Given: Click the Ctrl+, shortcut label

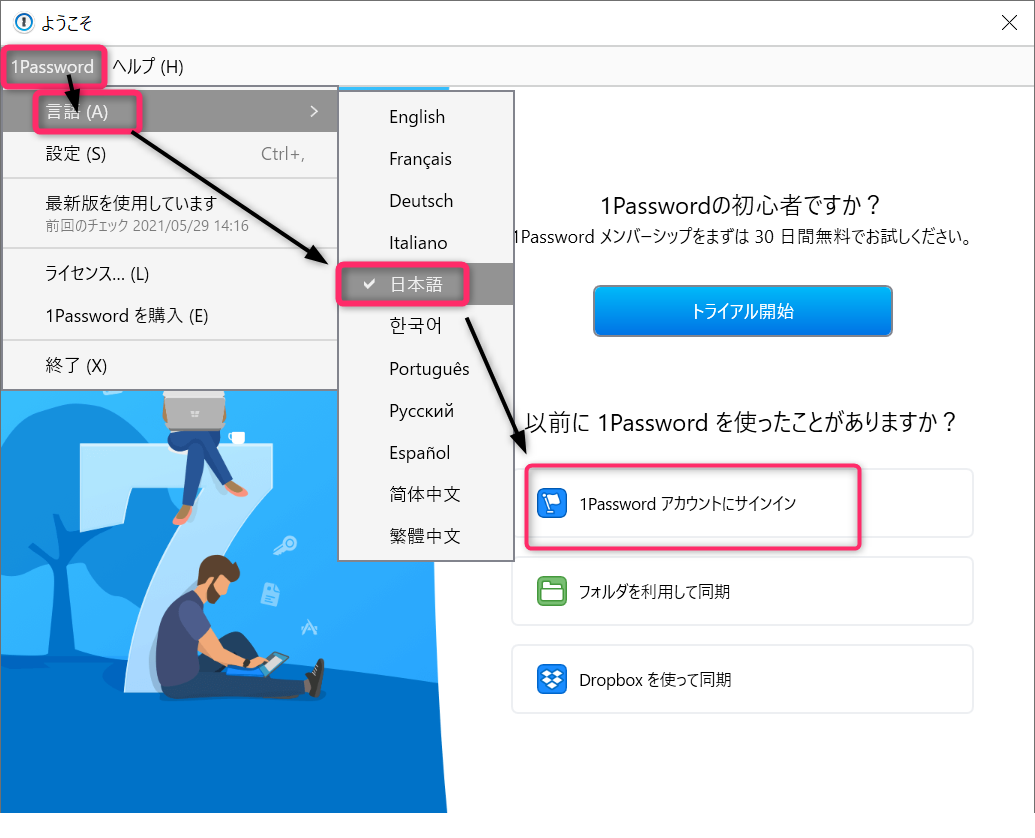Looking at the screenshot, I should pyautogui.click(x=283, y=154).
